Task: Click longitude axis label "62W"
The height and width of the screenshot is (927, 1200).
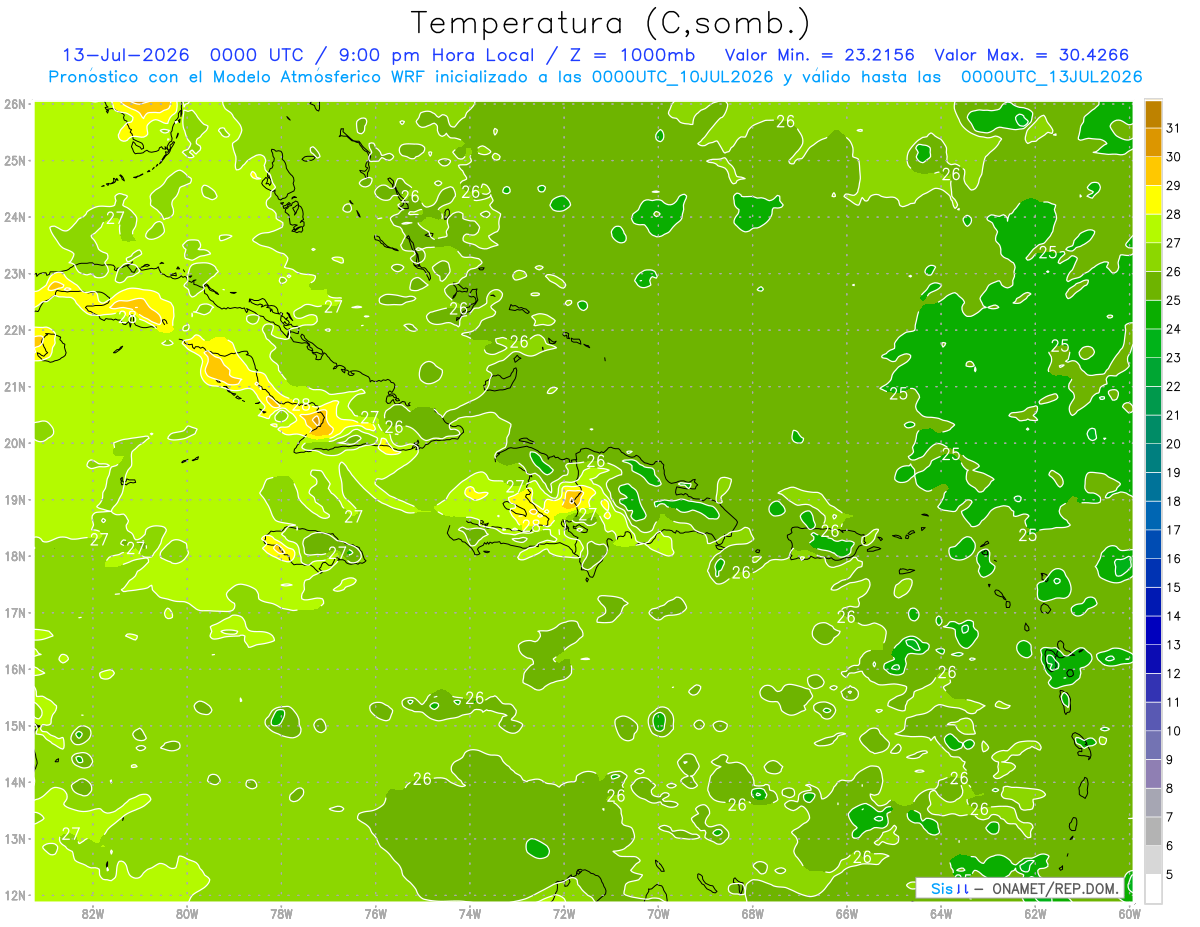Action: coord(1035,913)
